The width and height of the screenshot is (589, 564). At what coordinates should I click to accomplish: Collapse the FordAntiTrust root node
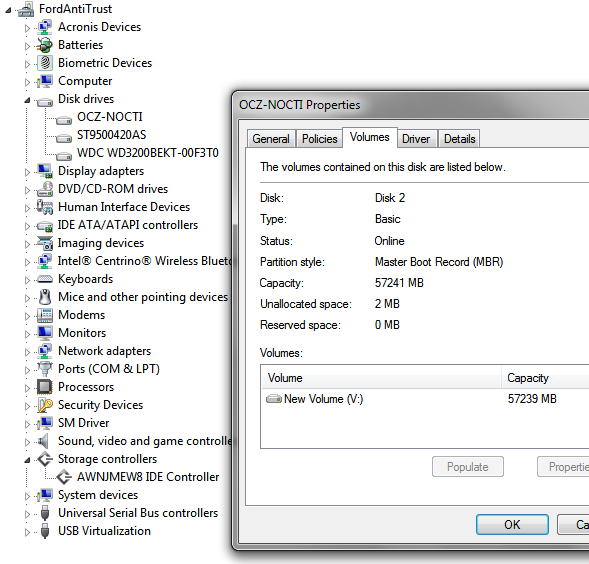[x=8, y=11]
